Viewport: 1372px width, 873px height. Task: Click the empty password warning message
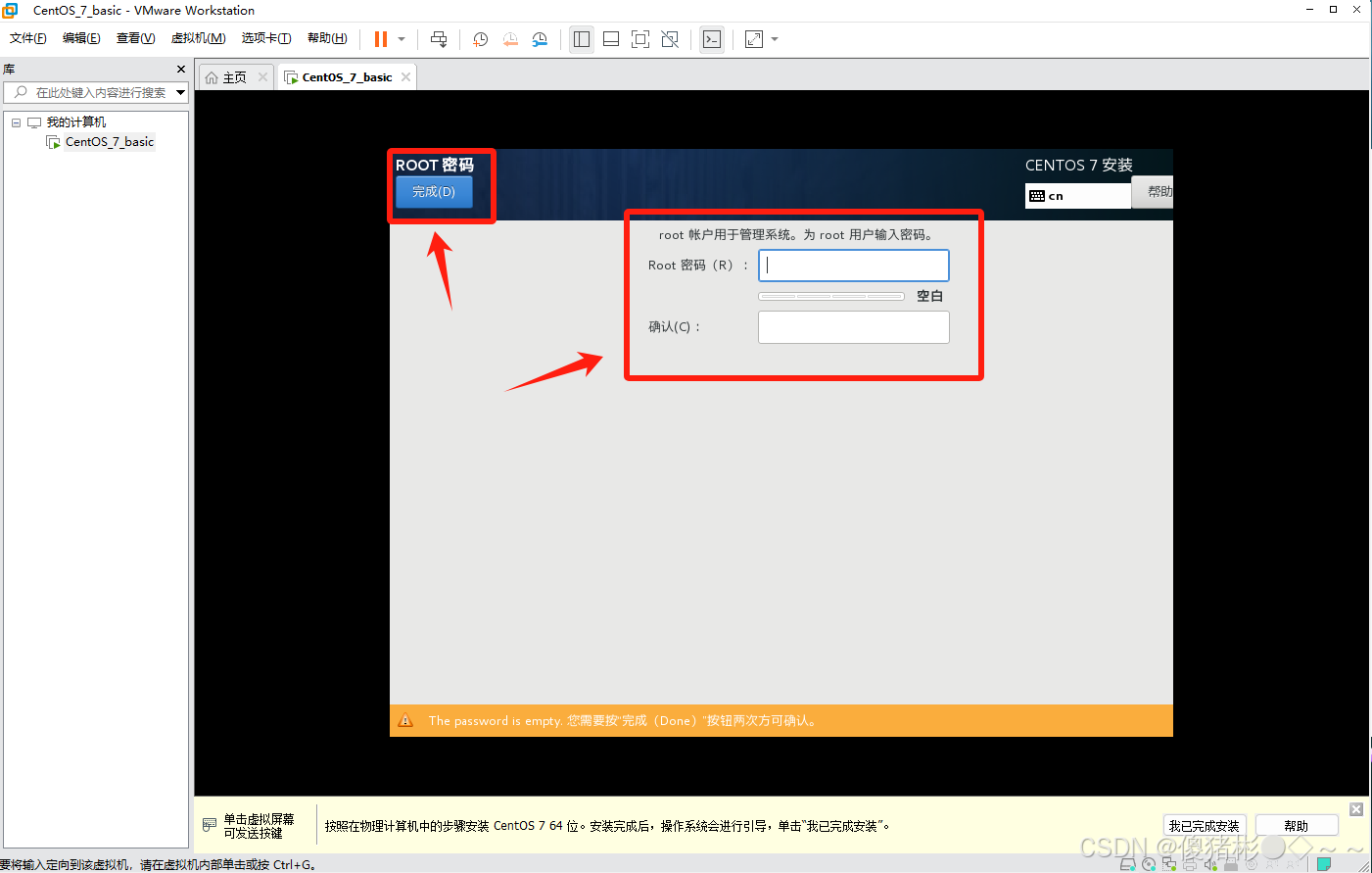point(622,721)
